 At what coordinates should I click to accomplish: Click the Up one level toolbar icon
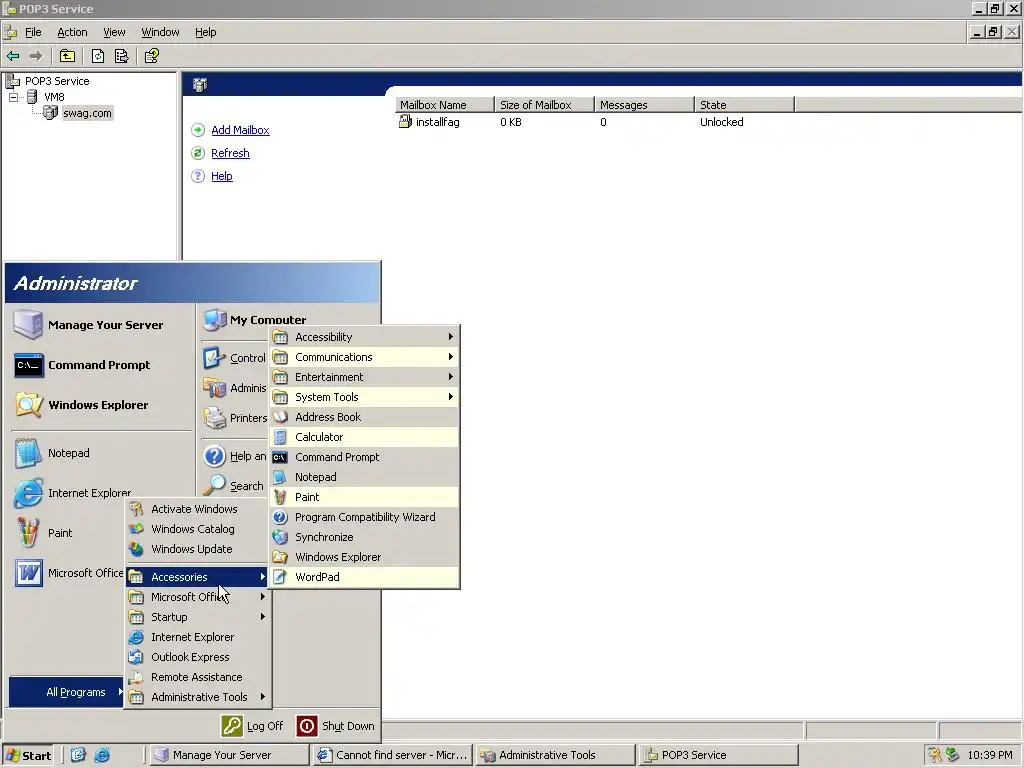(x=67, y=56)
